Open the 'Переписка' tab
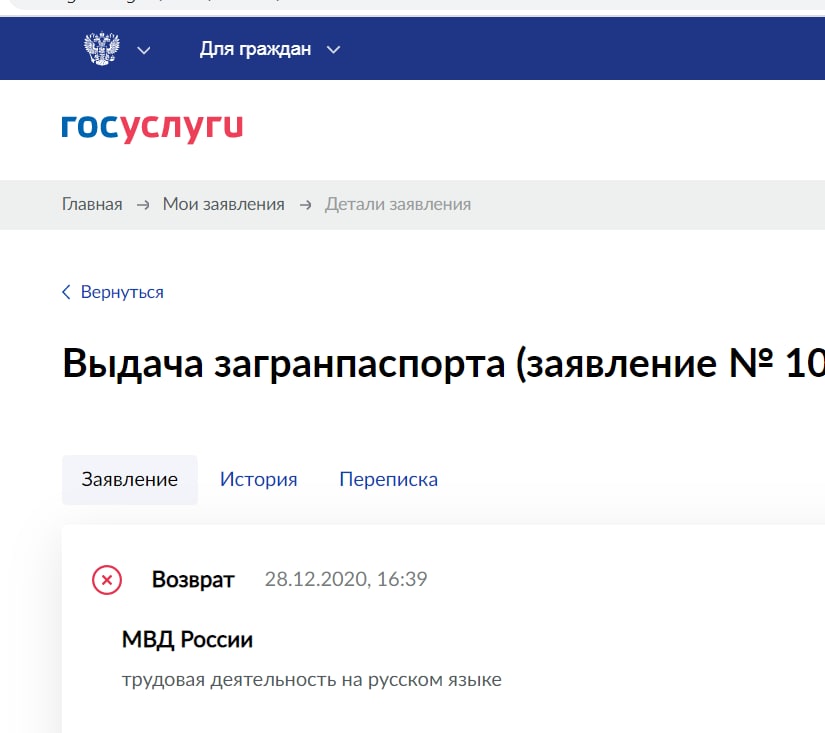825x733 pixels. tap(388, 480)
